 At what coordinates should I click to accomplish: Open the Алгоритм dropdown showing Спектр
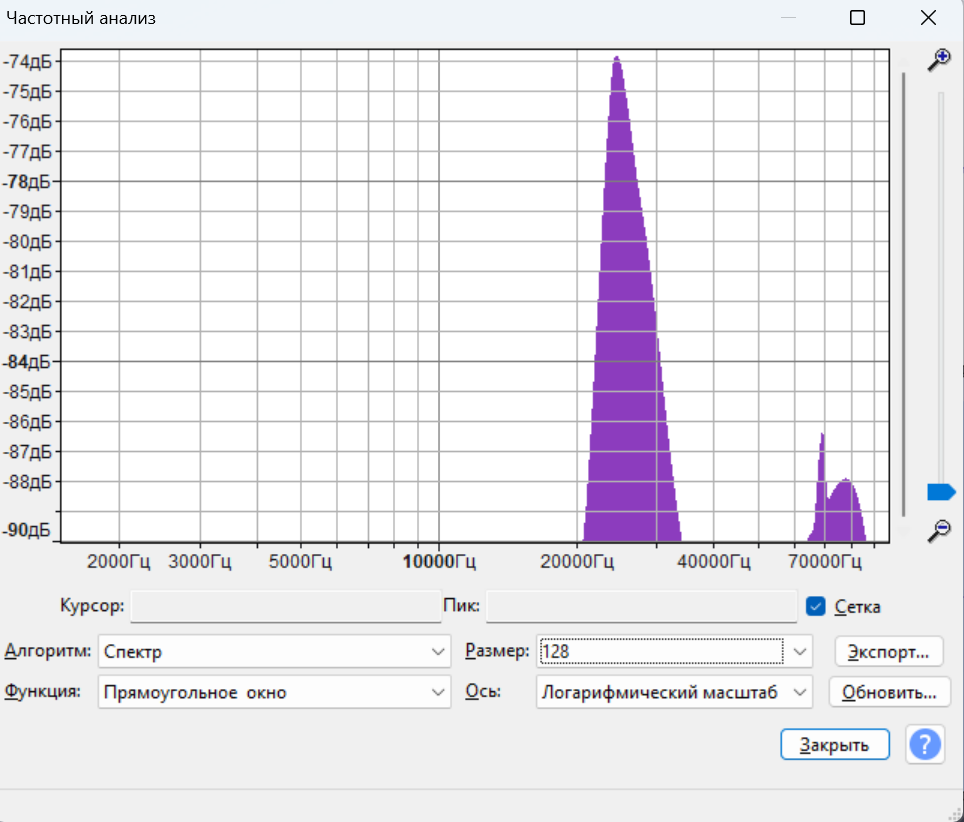274,651
